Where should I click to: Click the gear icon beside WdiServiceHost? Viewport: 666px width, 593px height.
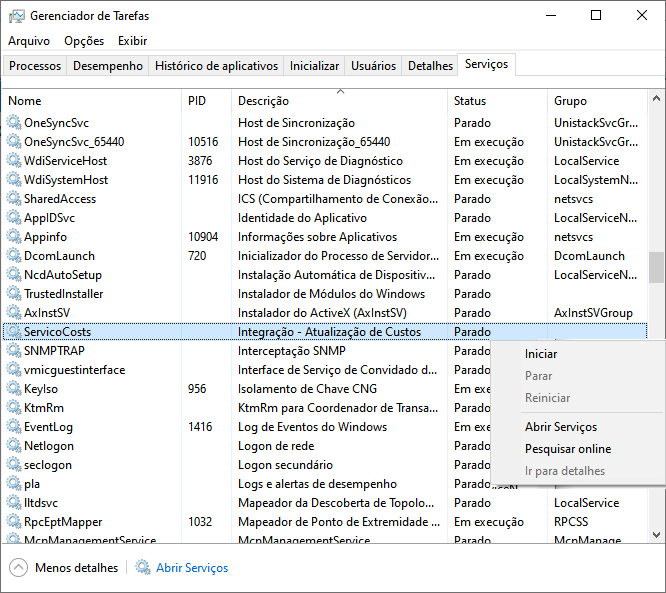[14, 161]
